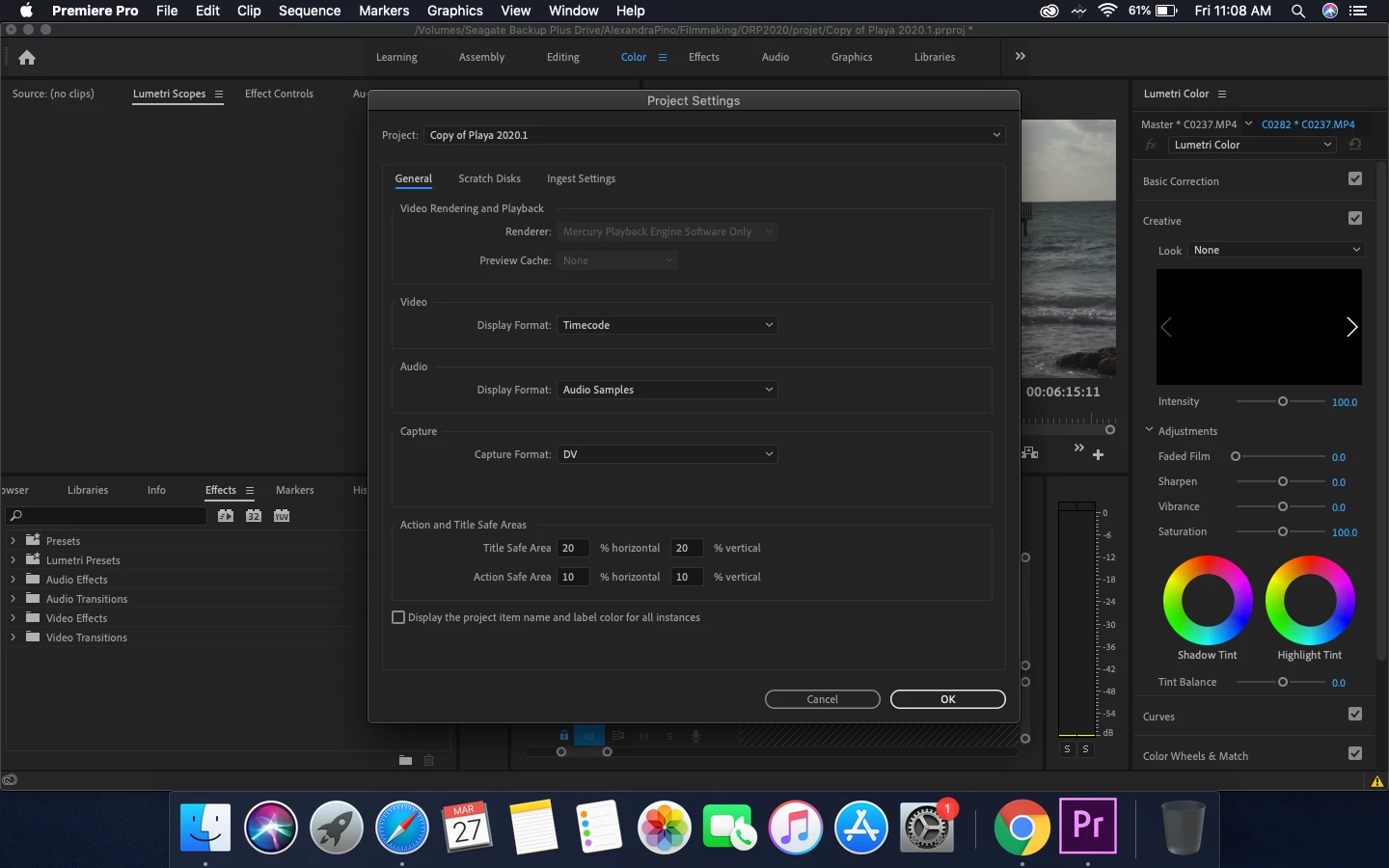Click the Effects panel search field
Screen dimensions: 1389x868
click(x=106, y=516)
